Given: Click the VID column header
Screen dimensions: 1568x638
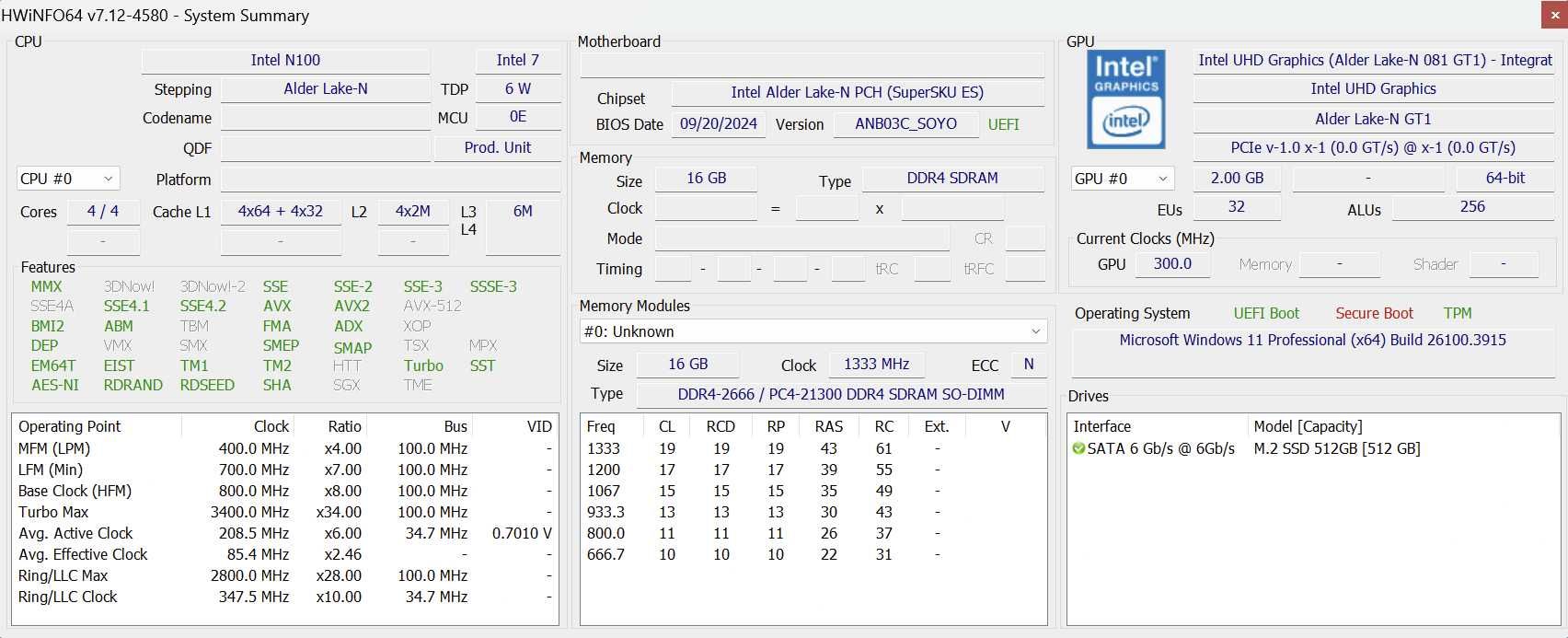Looking at the screenshot, I should (515, 426).
